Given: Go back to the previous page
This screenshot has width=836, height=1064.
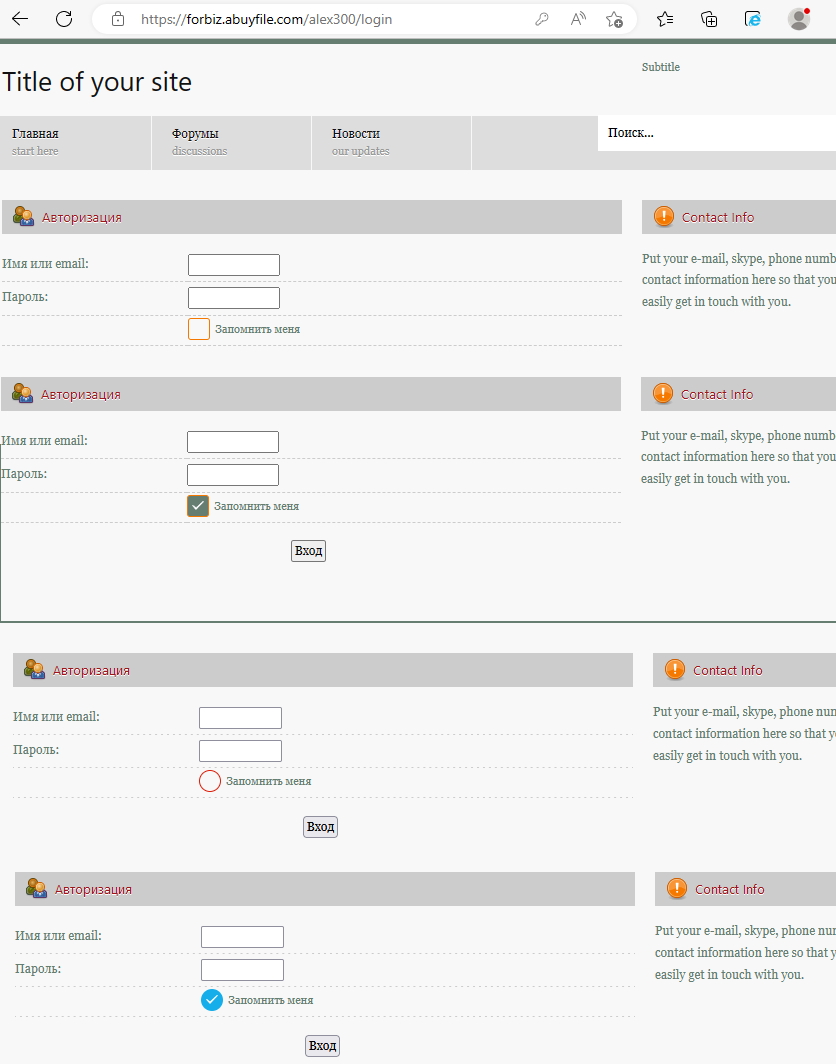Looking at the screenshot, I should pos(20,19).
